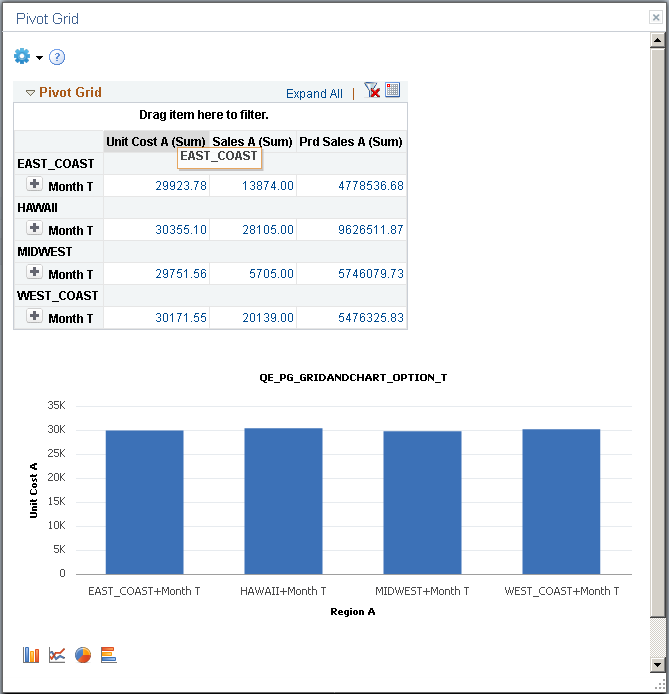669x694 pixels.
Task: Click the Unit Cost A (Sum) column header
Action: click(155, 142)
